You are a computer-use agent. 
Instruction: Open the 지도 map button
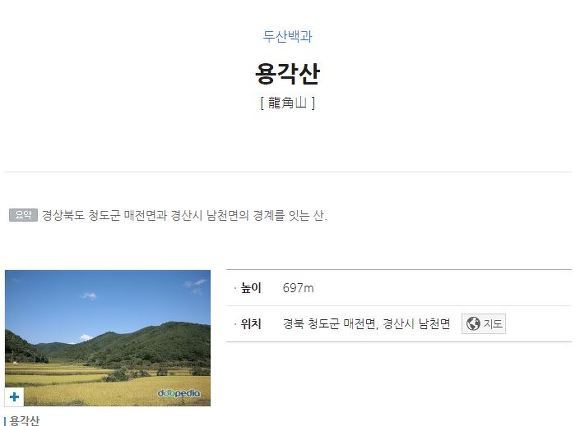click(483, 324)
